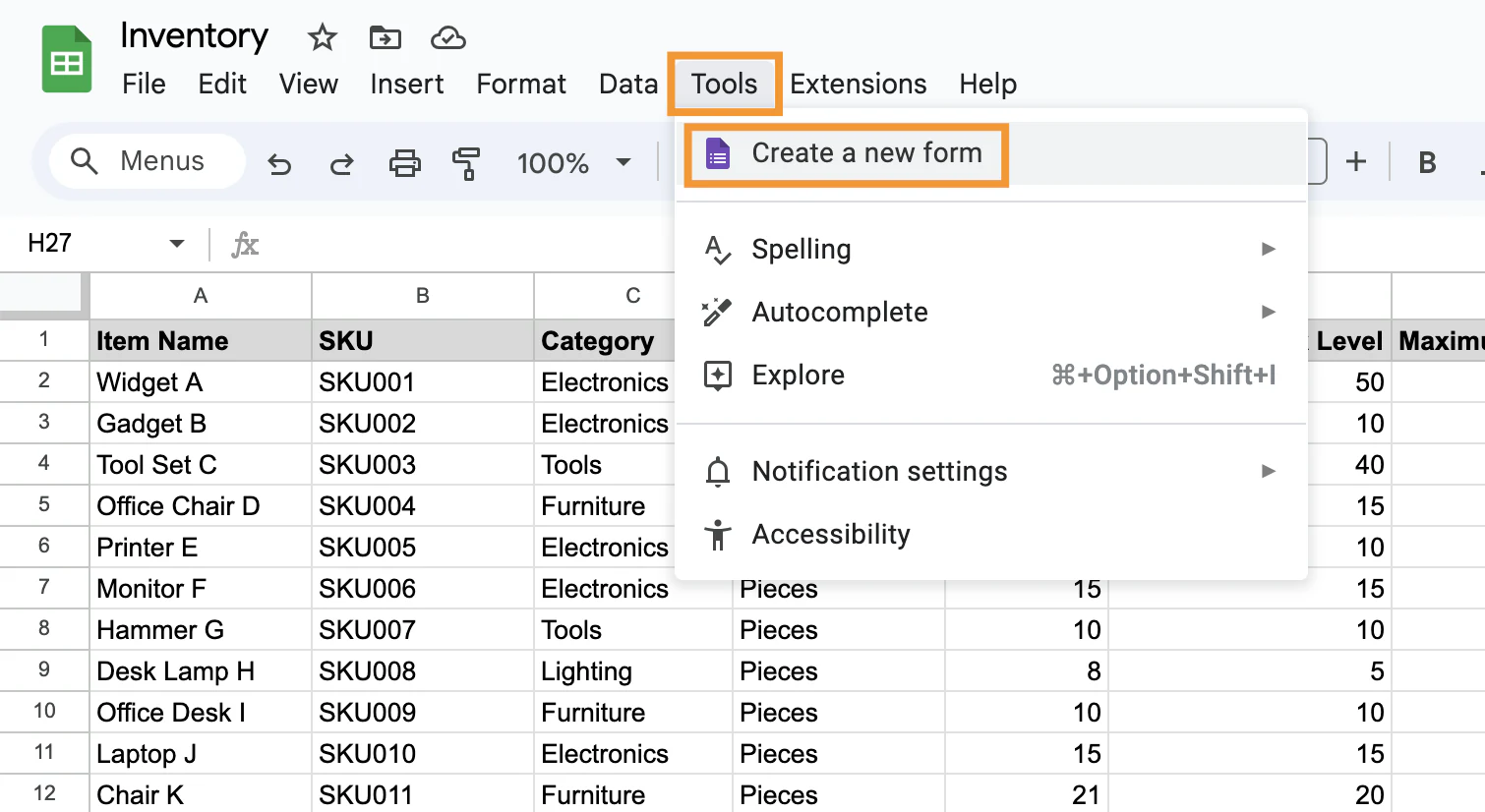Click the Accessibility person icon
The height and width of the screenshot is (812, 1485).
point(718,535)
